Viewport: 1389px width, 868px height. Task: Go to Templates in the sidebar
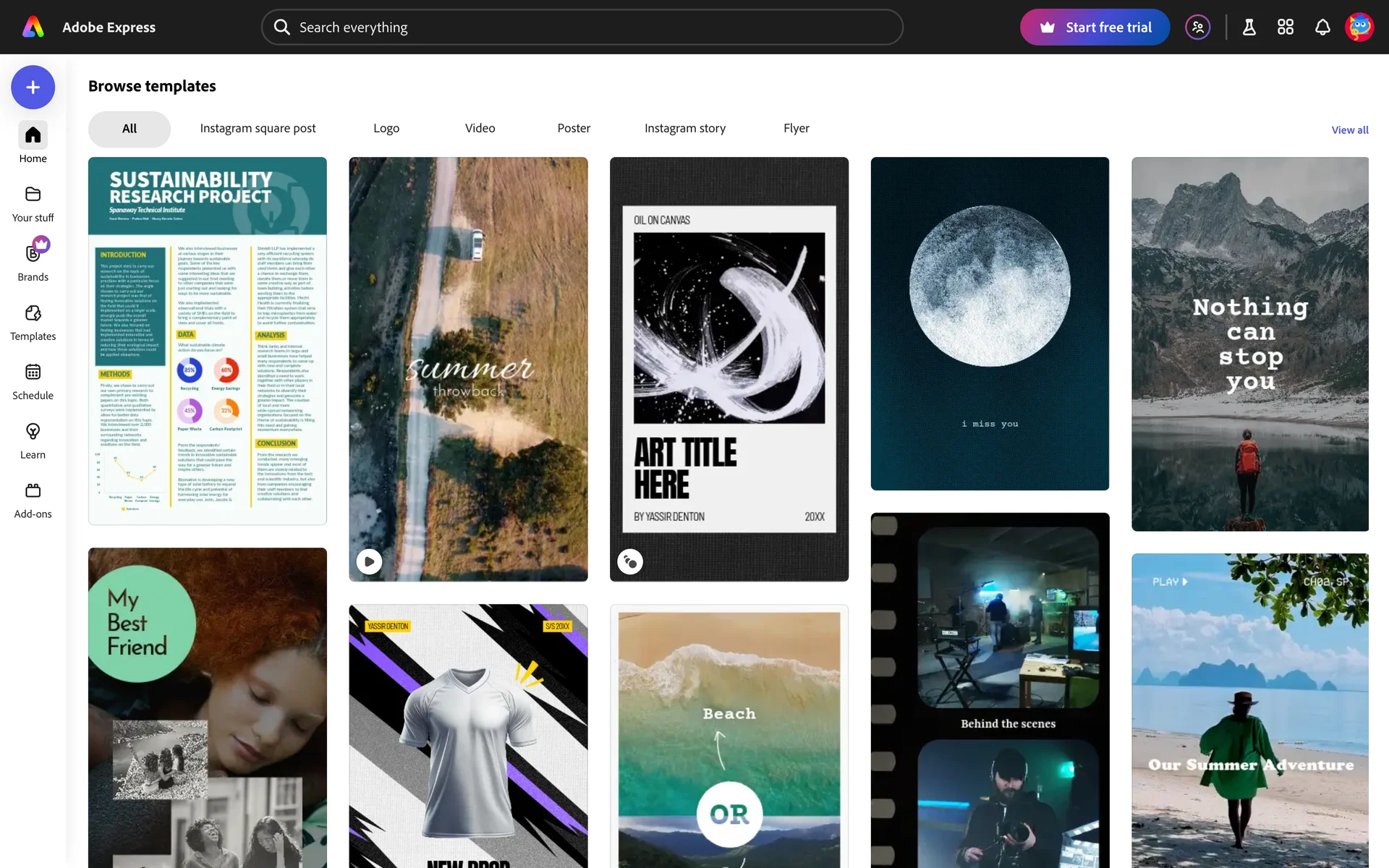(33, 322)
